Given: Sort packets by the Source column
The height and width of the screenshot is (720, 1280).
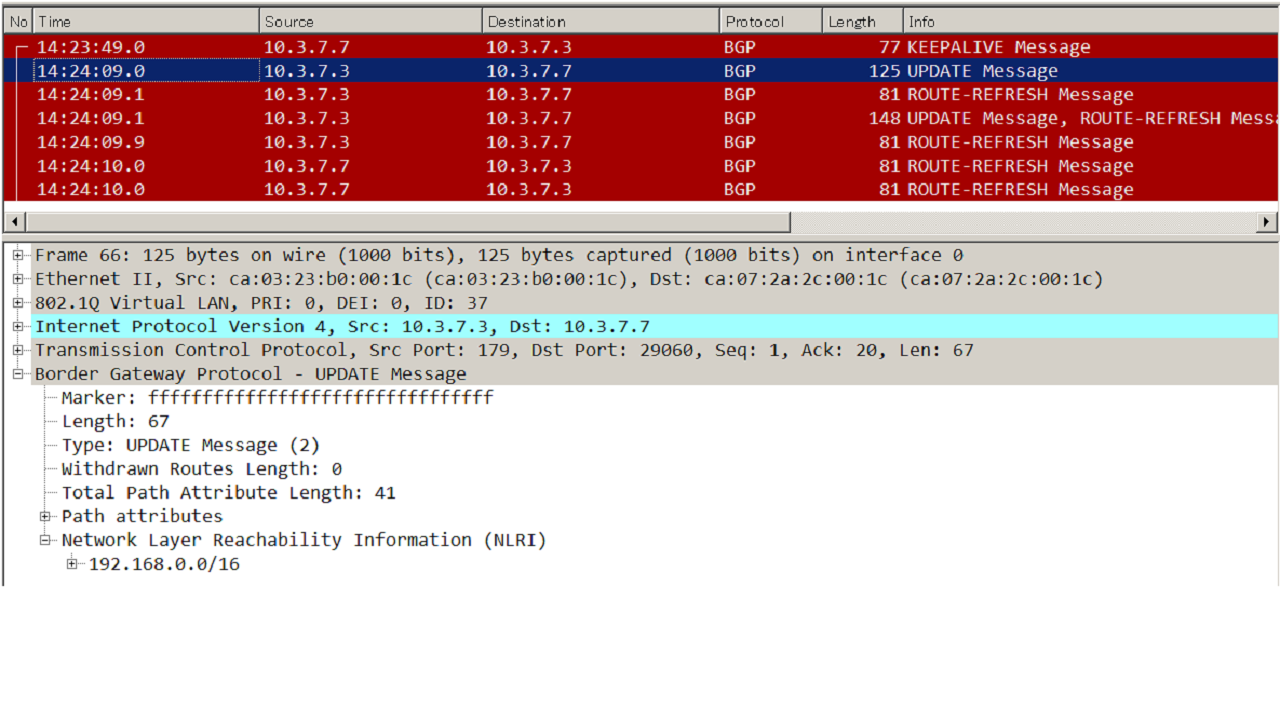Looking at the screenshot, I should click(x=370, y=20).
